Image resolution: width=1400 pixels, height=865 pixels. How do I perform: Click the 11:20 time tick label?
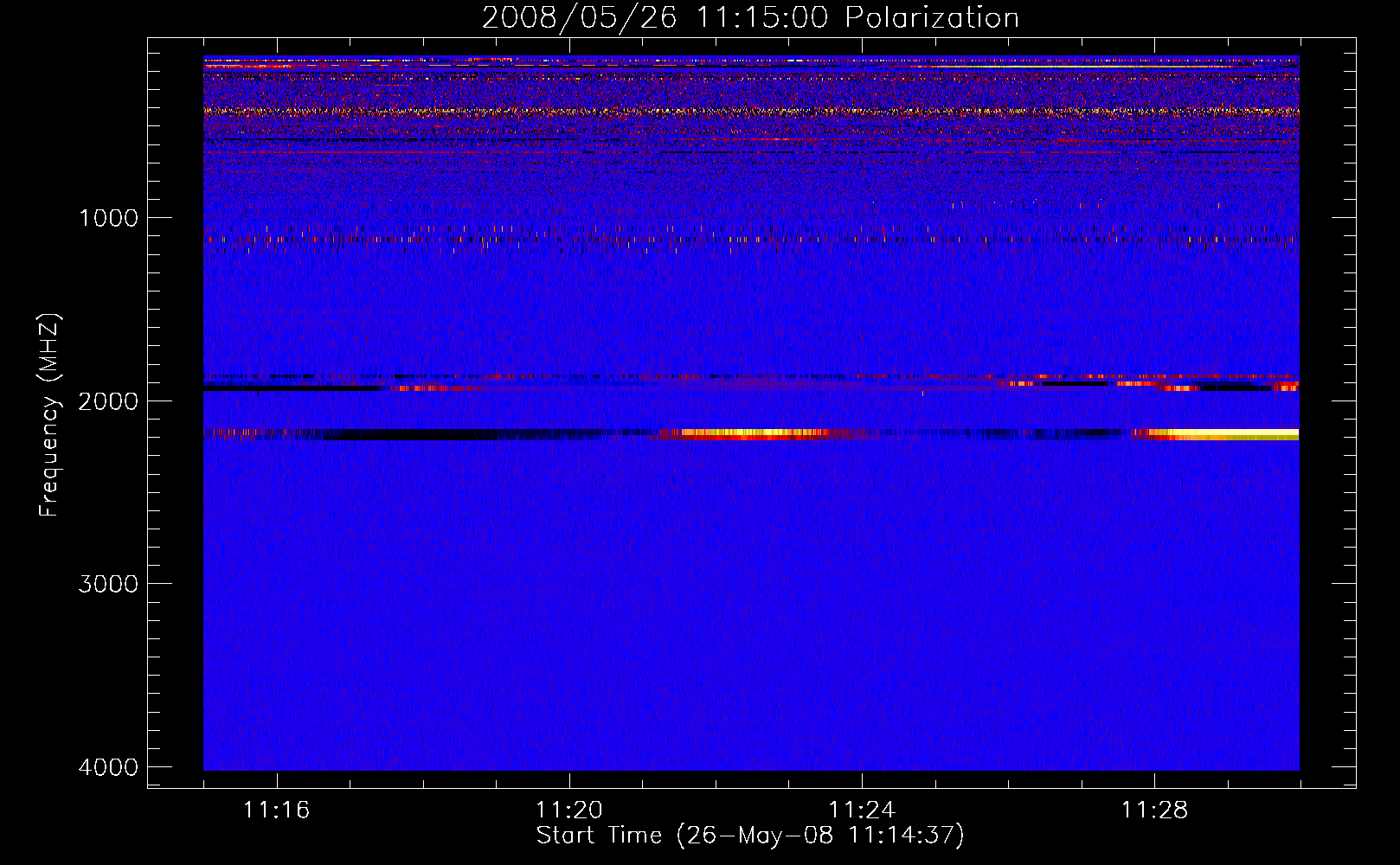coord(568,811)
